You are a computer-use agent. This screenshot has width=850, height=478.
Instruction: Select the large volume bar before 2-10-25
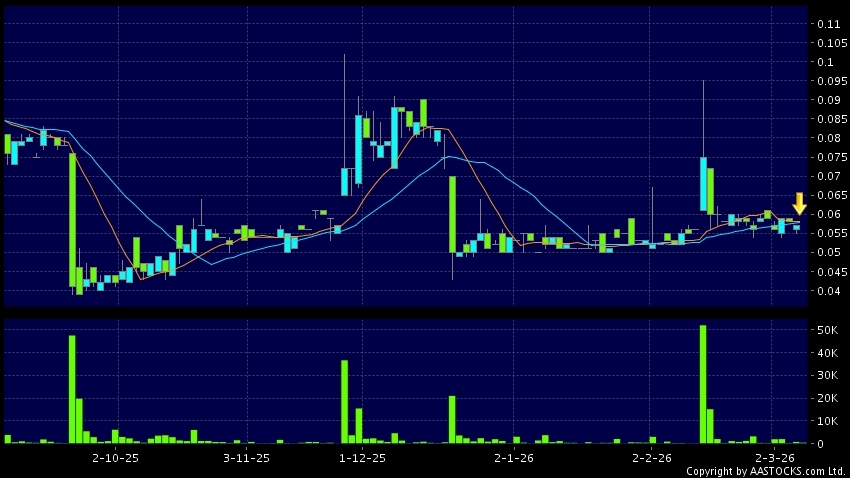72,390
